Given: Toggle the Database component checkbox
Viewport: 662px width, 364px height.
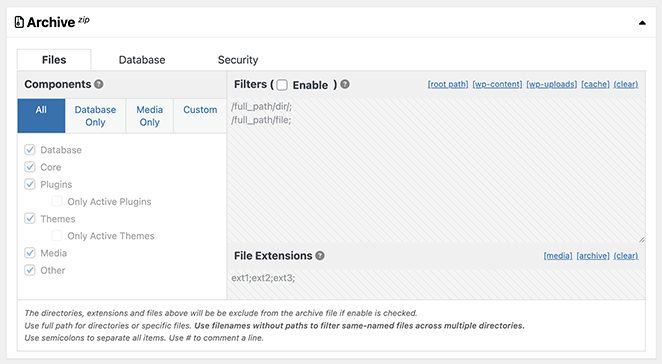Looking at the screenshot, I should point(30,149).
